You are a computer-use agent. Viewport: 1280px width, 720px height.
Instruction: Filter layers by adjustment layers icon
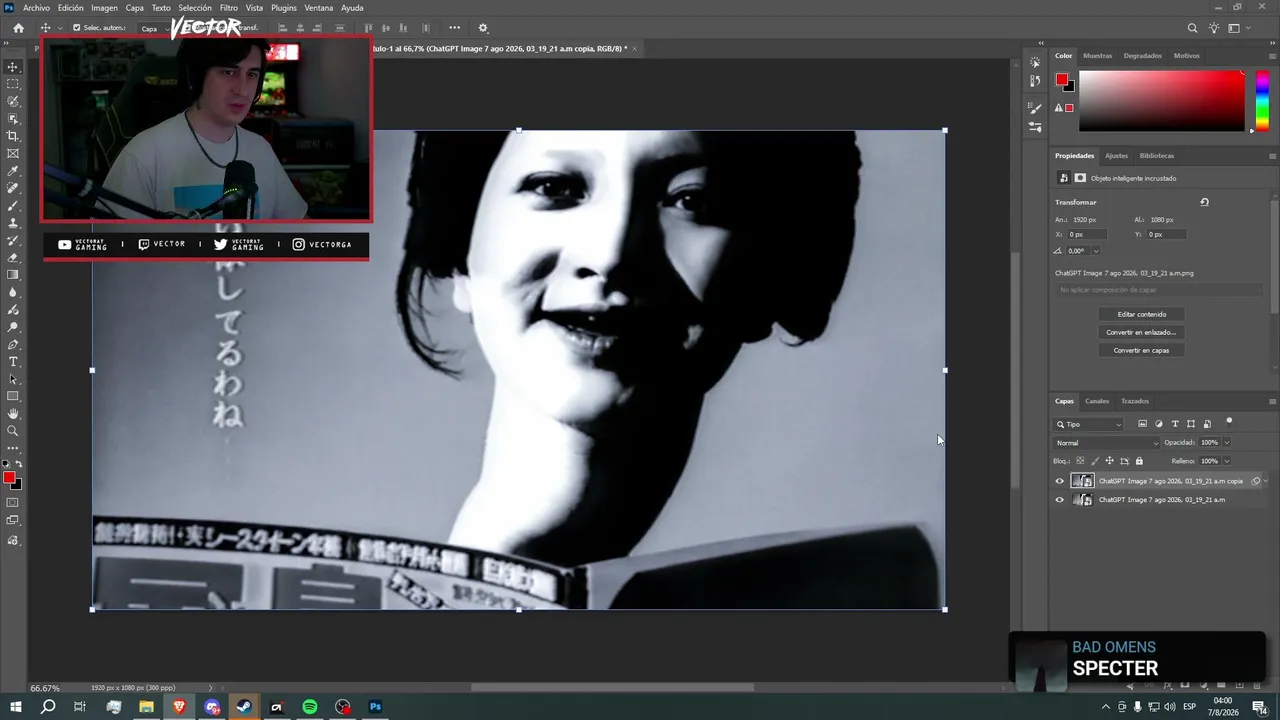(x=1159, y=424)
